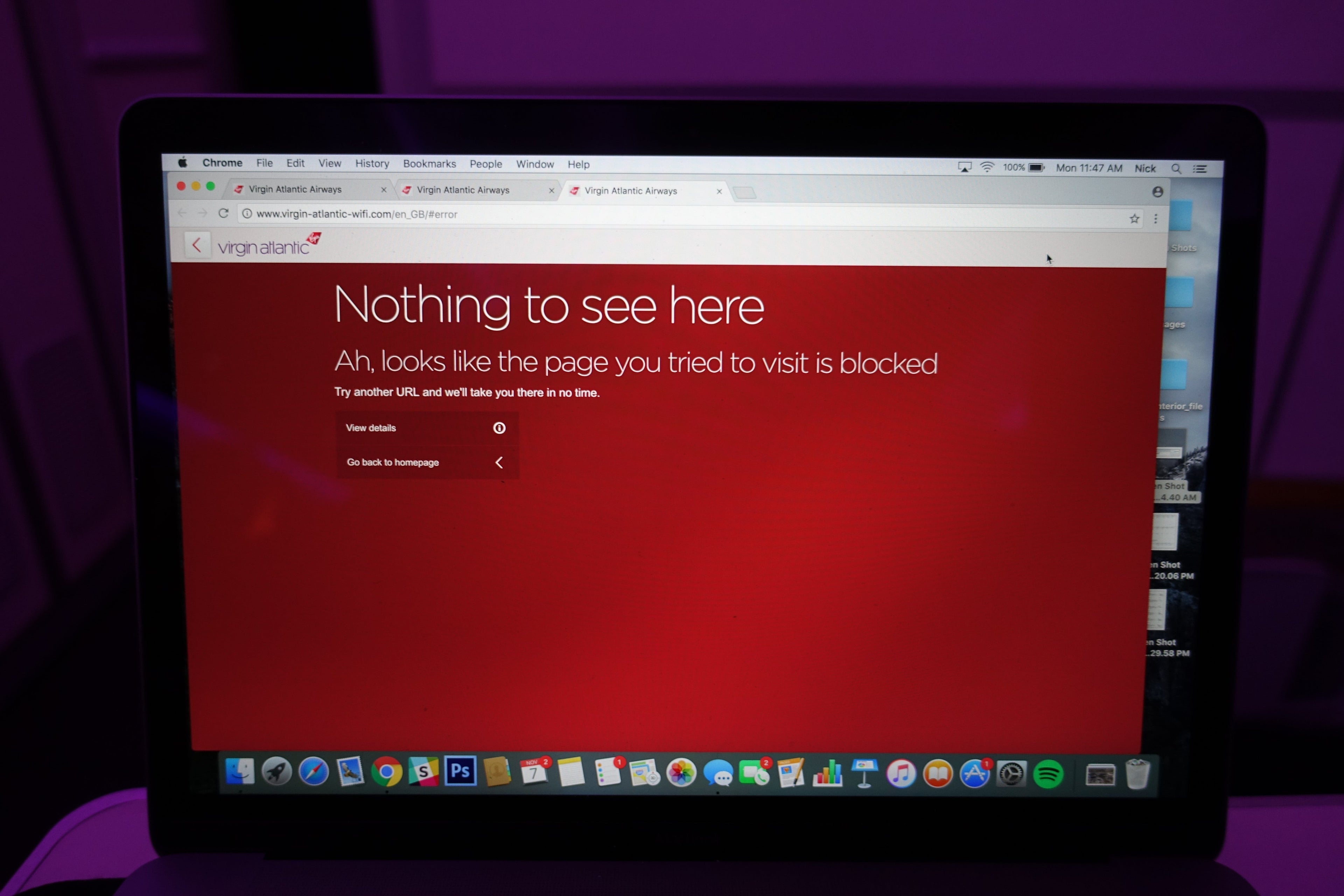
Task: Open the History menu
Action: pyautogui.click(x=372, y=163)
